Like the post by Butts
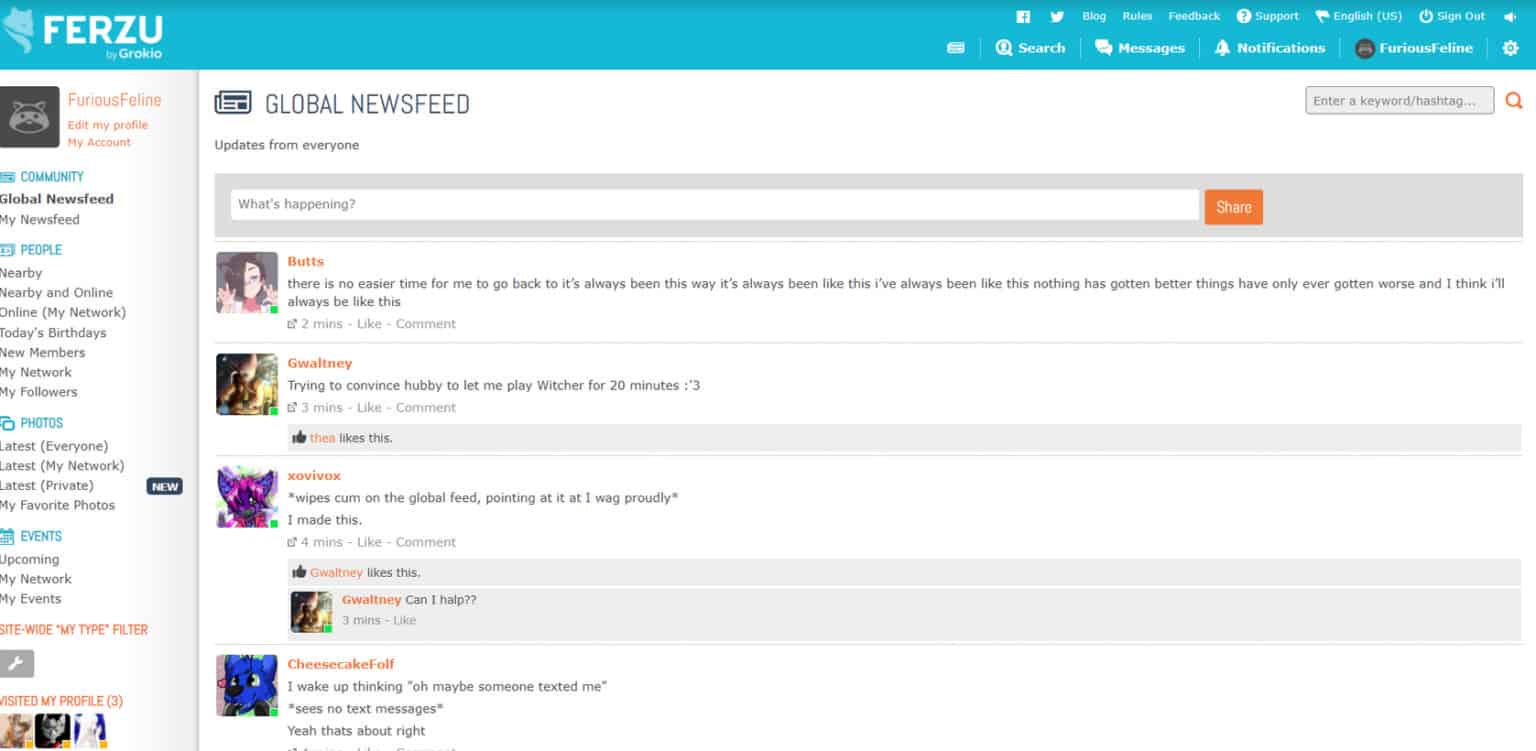Viewport: 1536px width, 751px height. click(369, 324)
